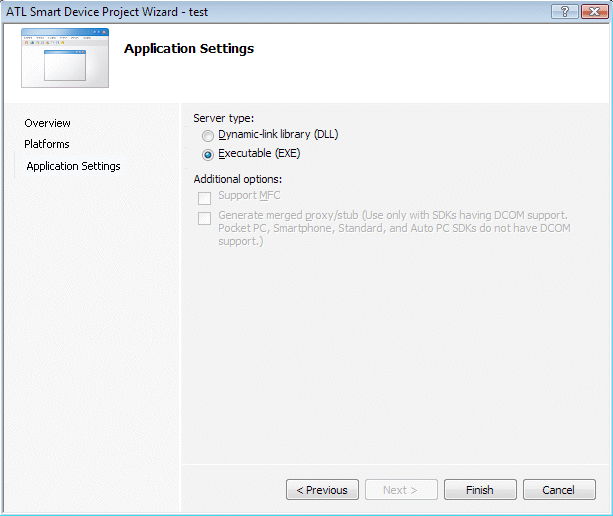Click the Server type label
Viewport: 613px width, 516px height.
[224, 118]
